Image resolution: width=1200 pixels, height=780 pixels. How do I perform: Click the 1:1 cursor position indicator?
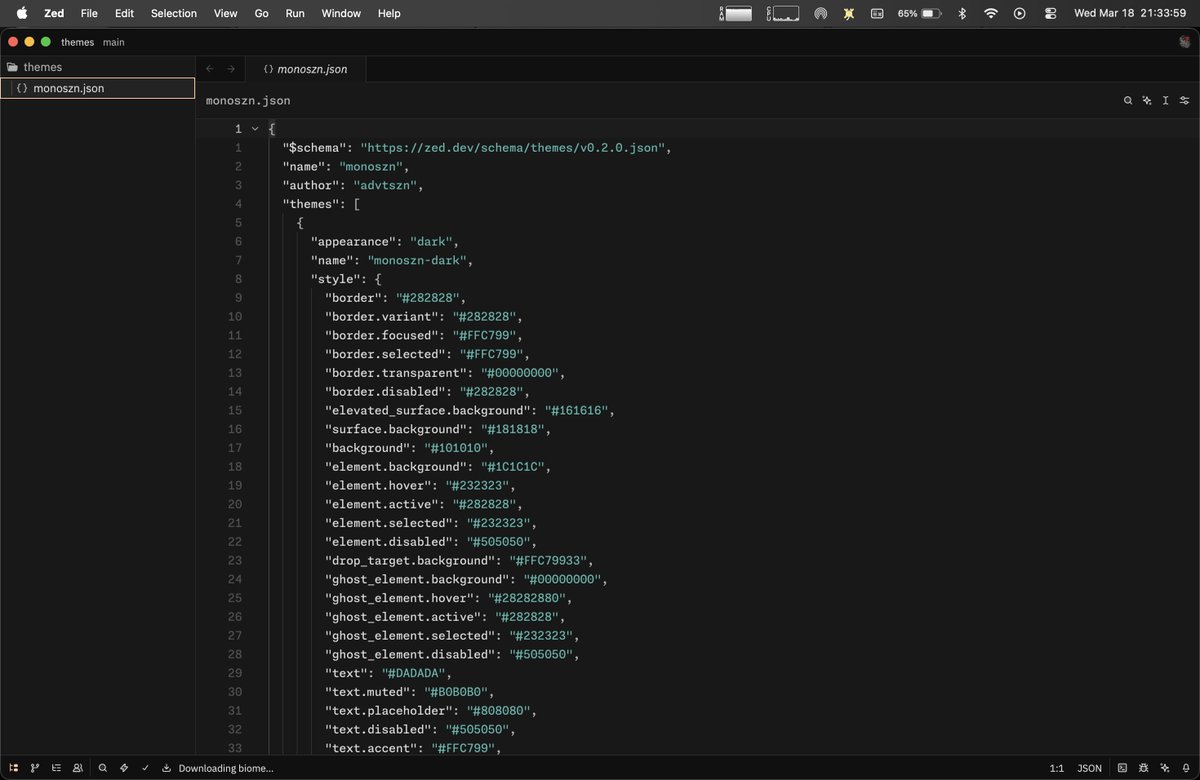click(1056, 768)
